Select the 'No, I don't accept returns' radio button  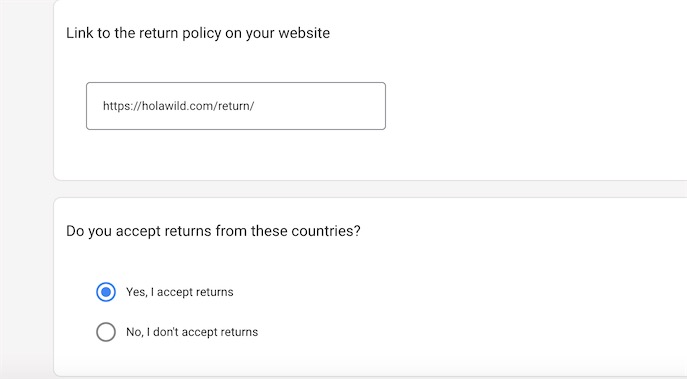click(x=106, y=332)
